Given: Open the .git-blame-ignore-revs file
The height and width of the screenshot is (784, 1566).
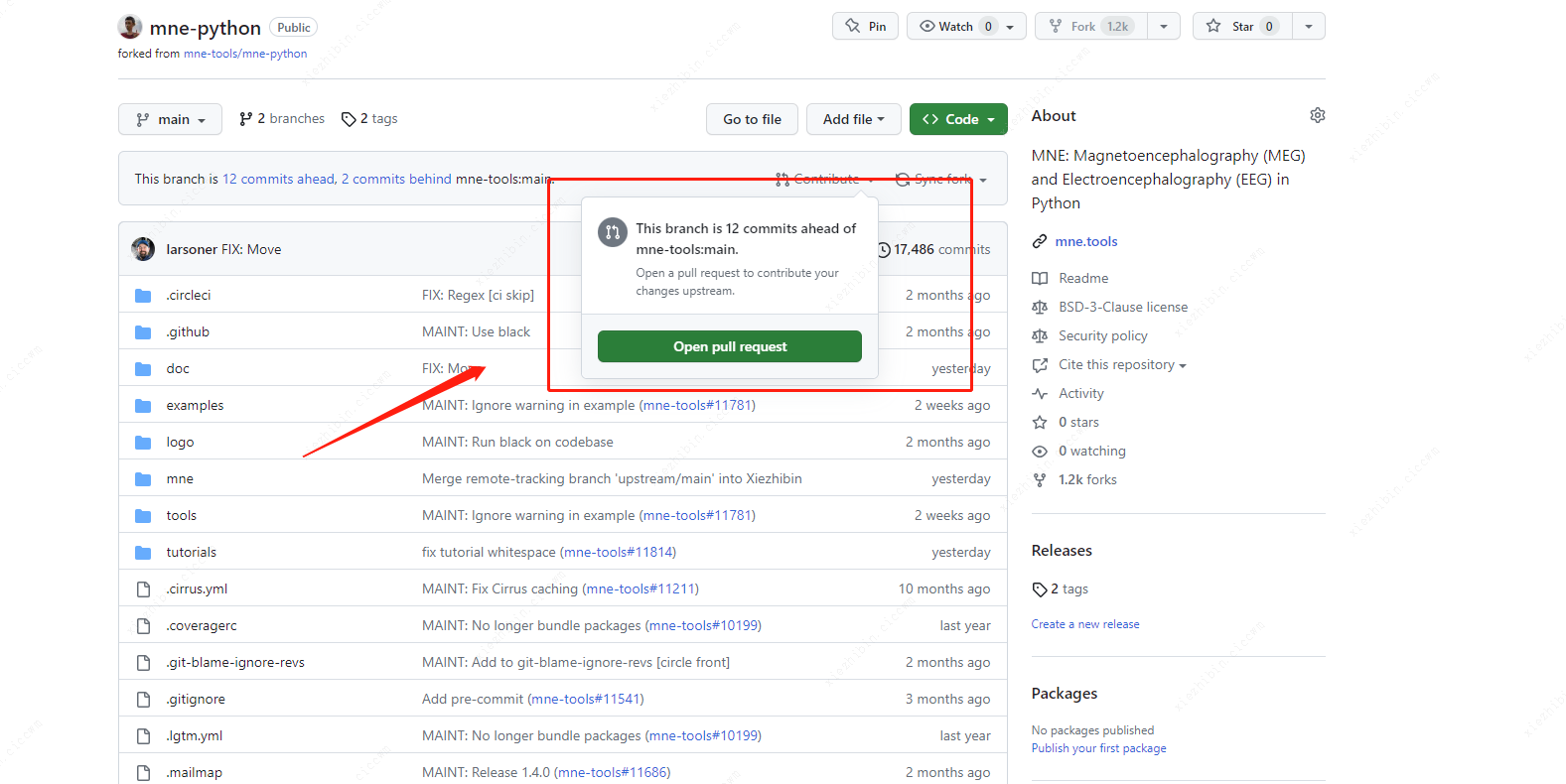Looking at the screenshot, I should pyautogui.click(x=235, y=662).
